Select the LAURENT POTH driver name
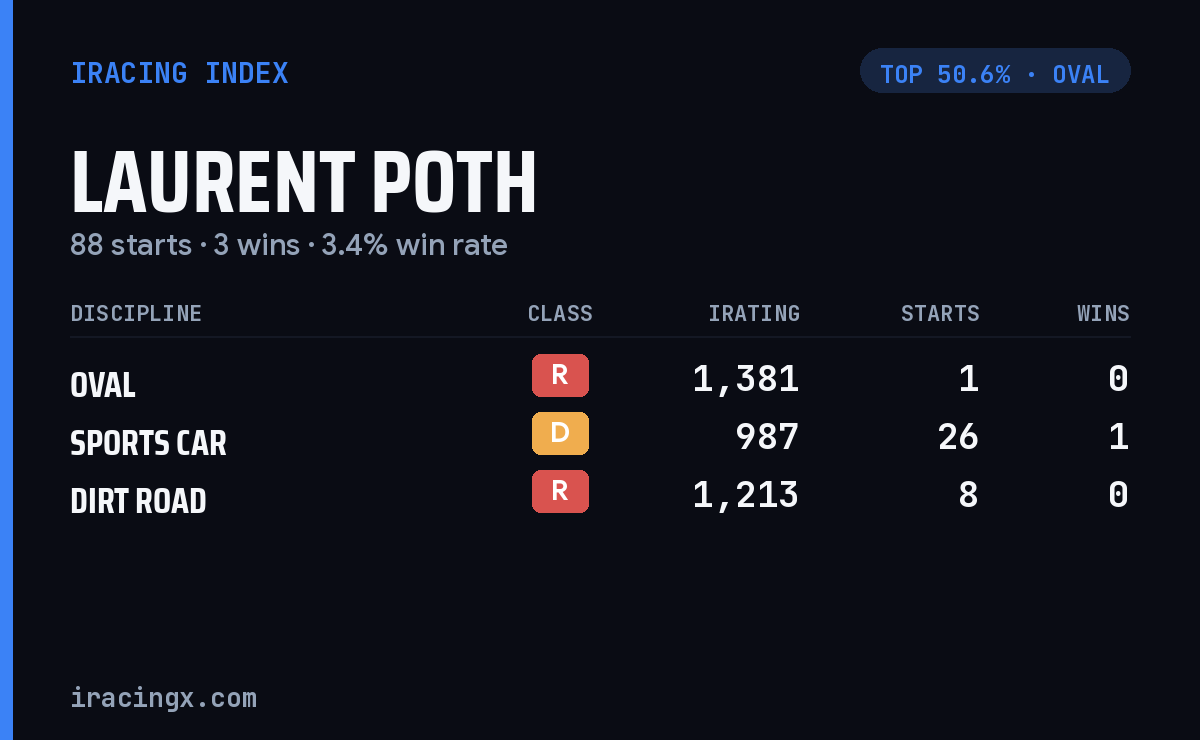Viewport: 1200px width, 740px height. coord(304,183)
